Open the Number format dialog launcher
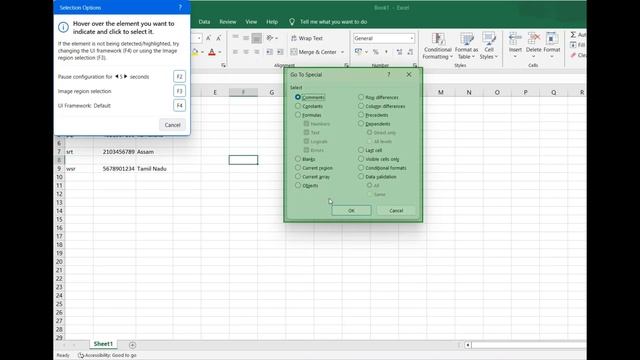 click(x=415, y=65)
